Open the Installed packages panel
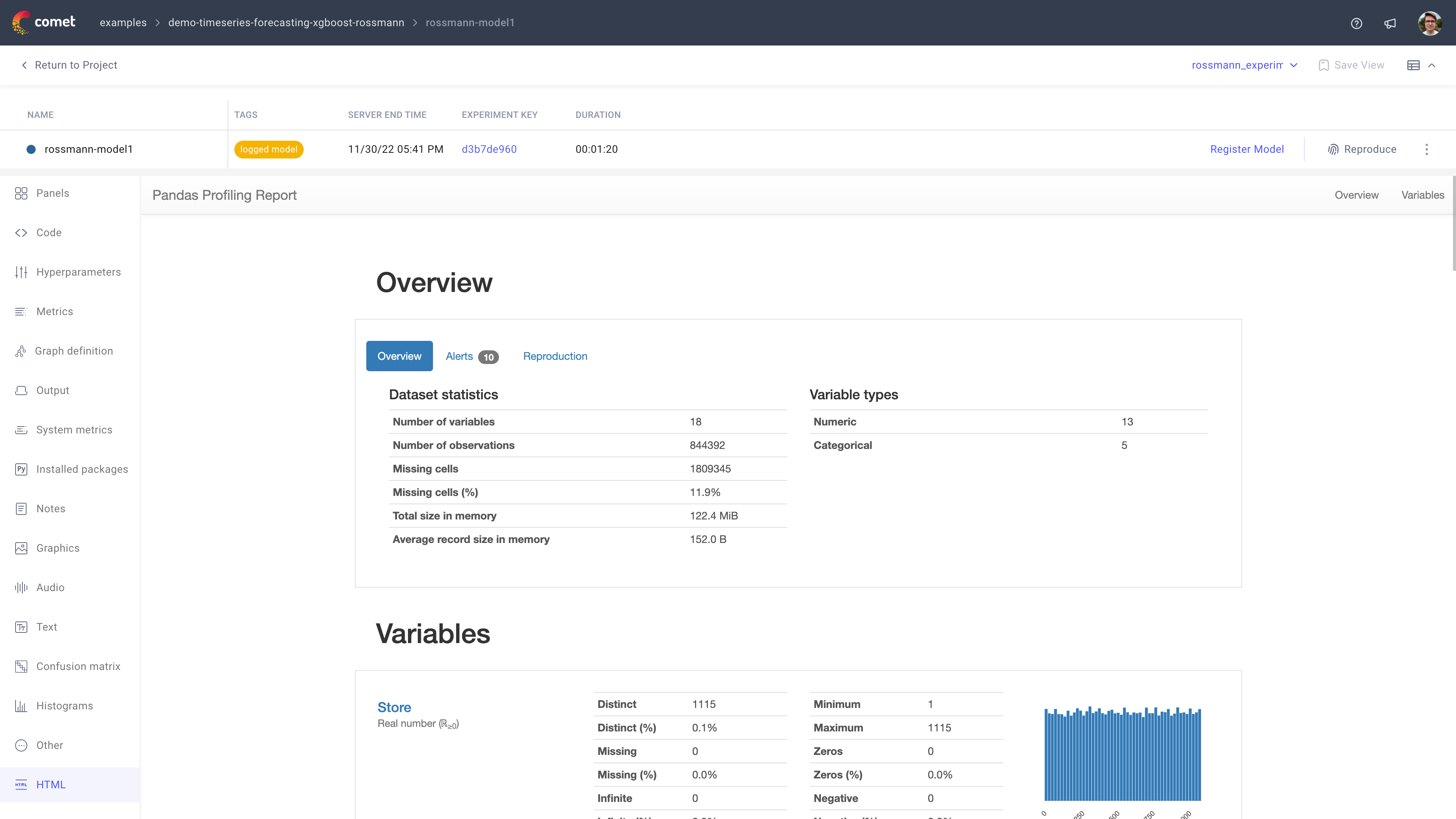Image resolution: width=1456 pixels, height=819 pixels. [82, 469]
